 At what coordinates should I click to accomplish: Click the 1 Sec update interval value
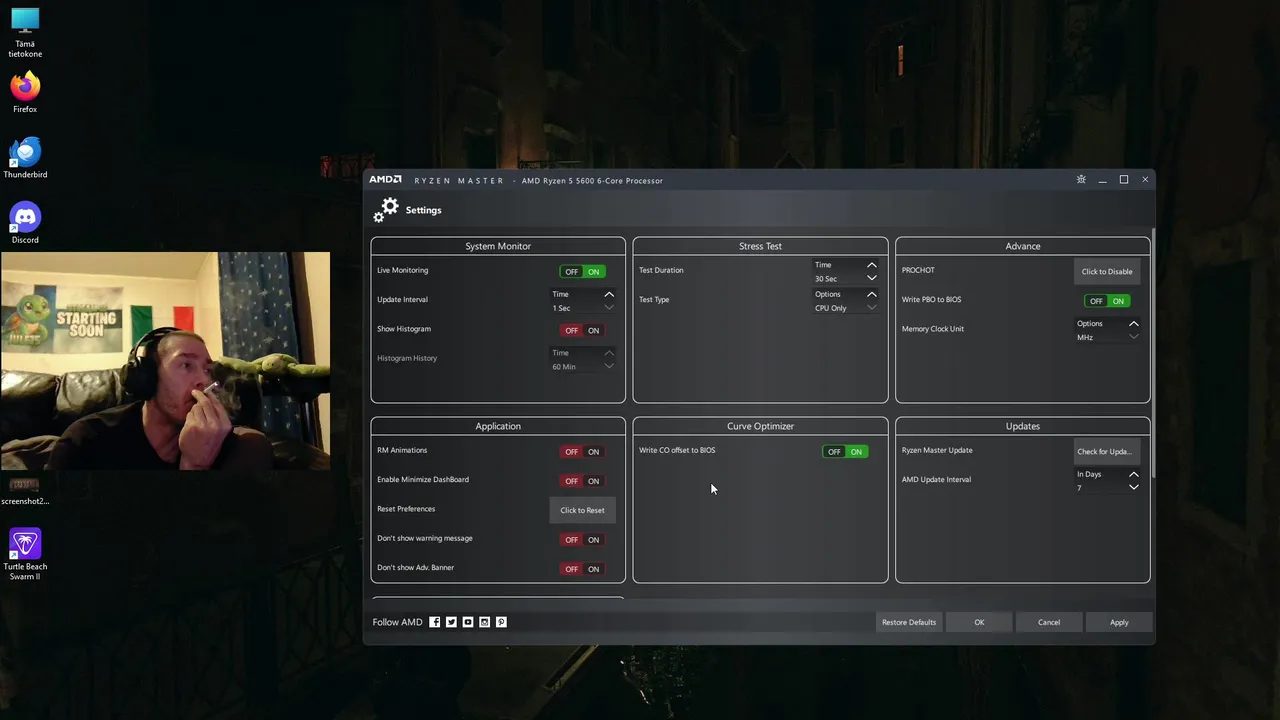coord(561,308)
